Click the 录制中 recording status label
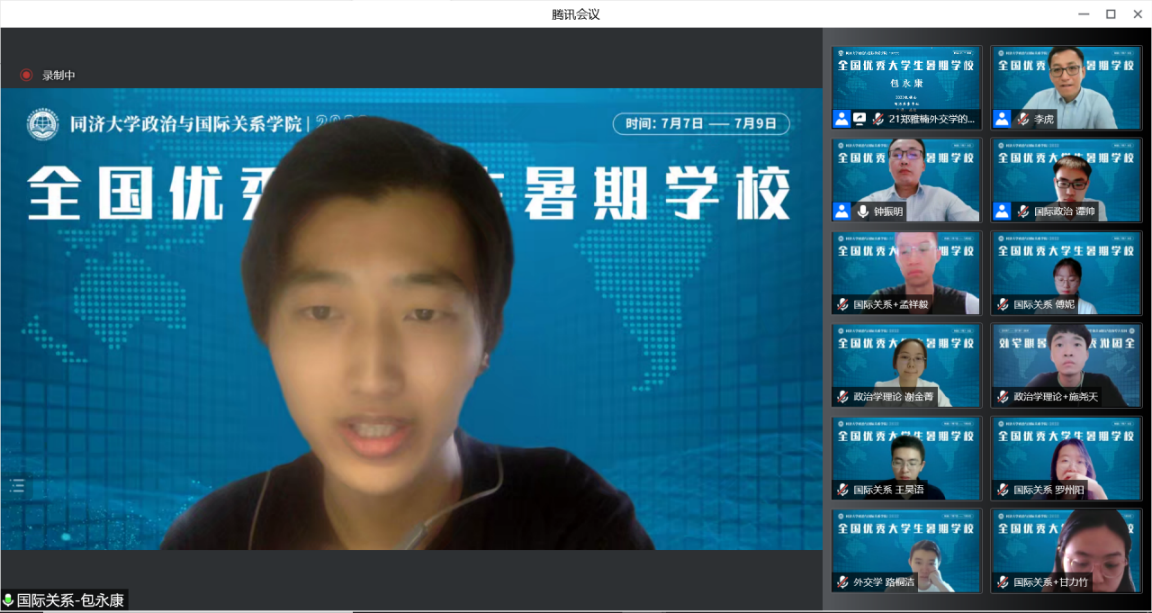 [58, 75]
